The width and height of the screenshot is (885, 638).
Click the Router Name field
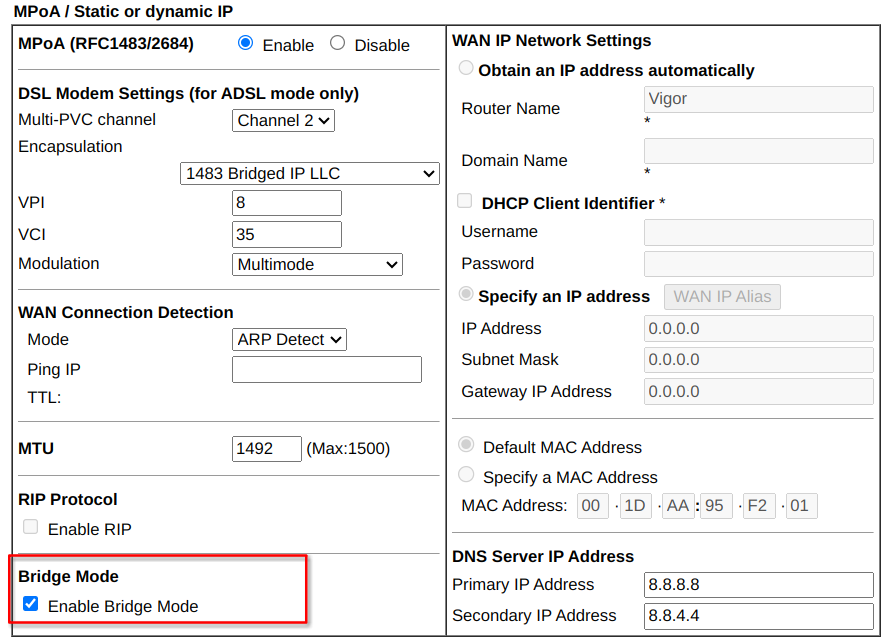(759, 99)
